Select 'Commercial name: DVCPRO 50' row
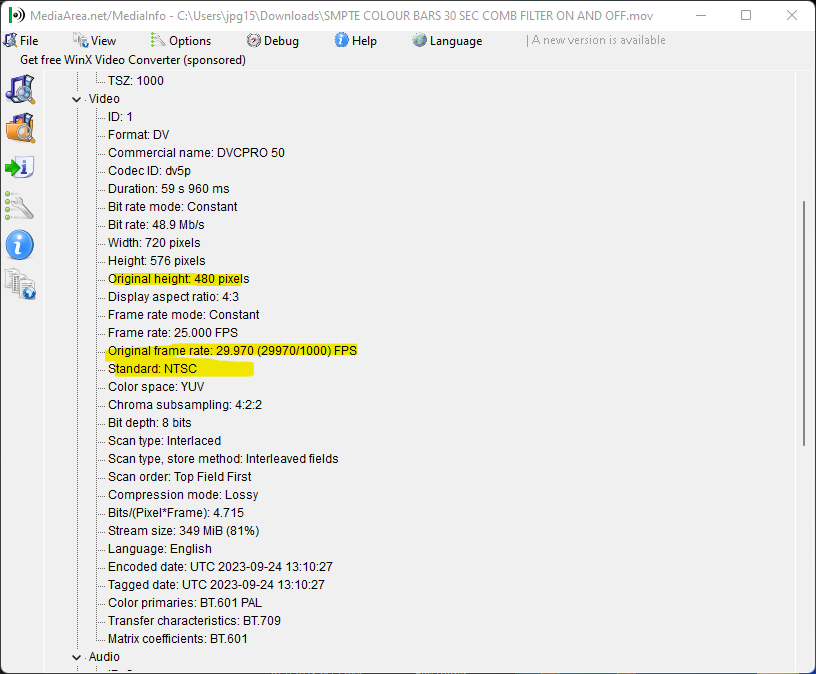Viewport: 816px width, 674px height. [x=196, y=152]
